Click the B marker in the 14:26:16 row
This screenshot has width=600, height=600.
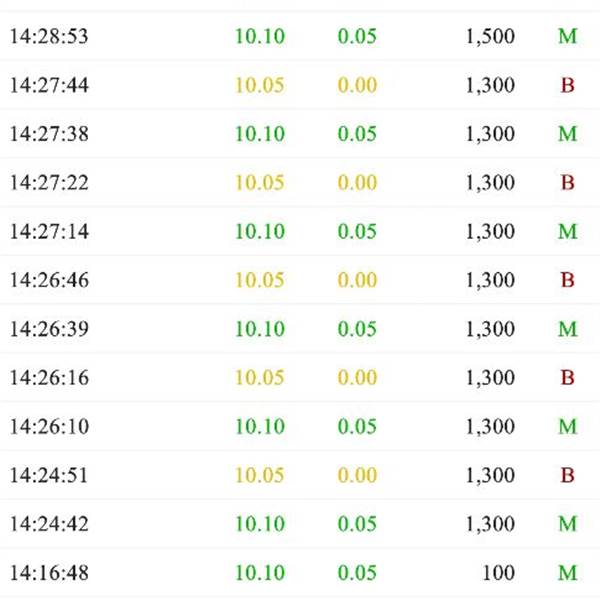point(567,378)
